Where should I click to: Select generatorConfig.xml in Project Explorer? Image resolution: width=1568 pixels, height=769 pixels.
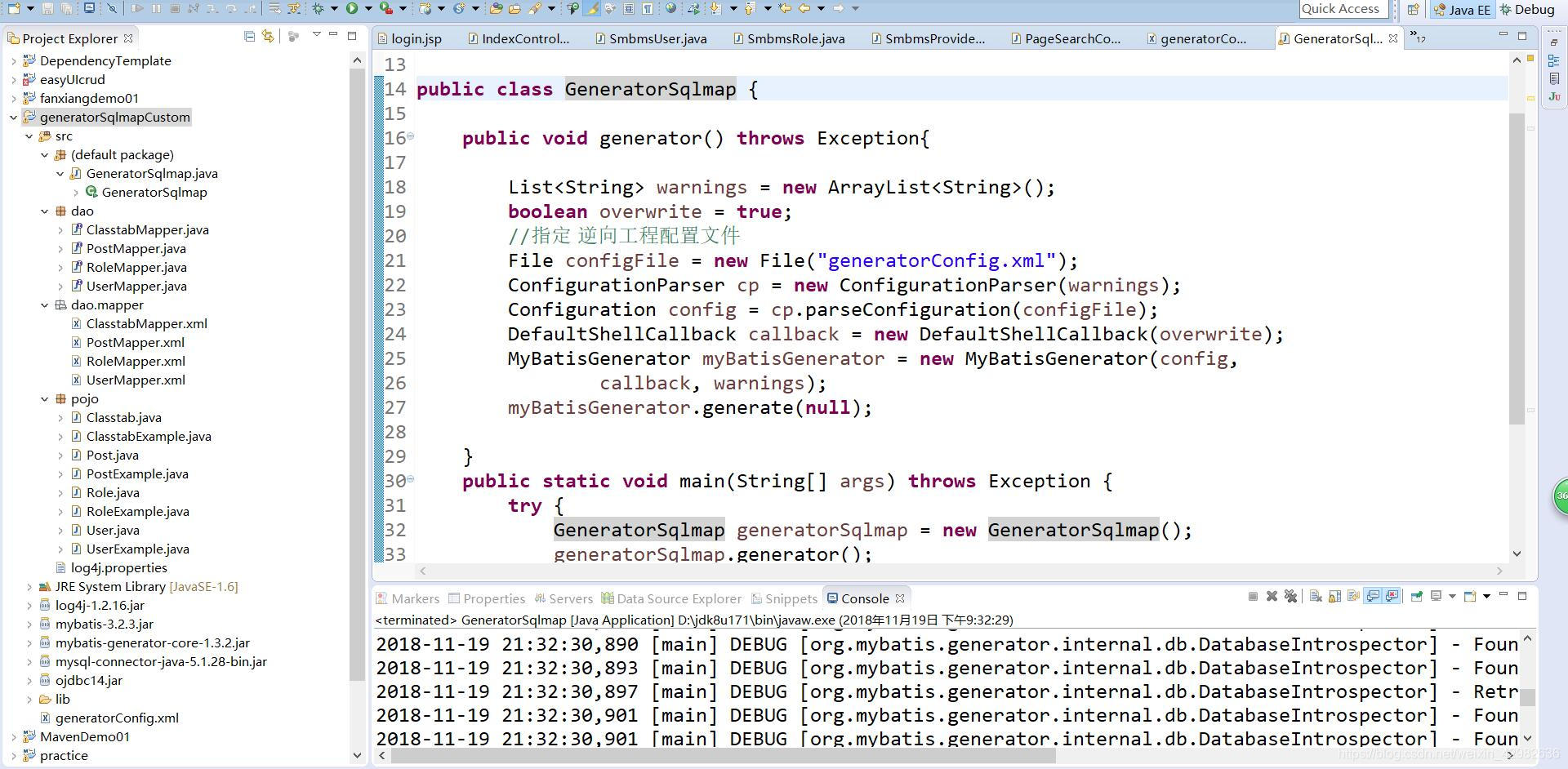pos(109,718)
